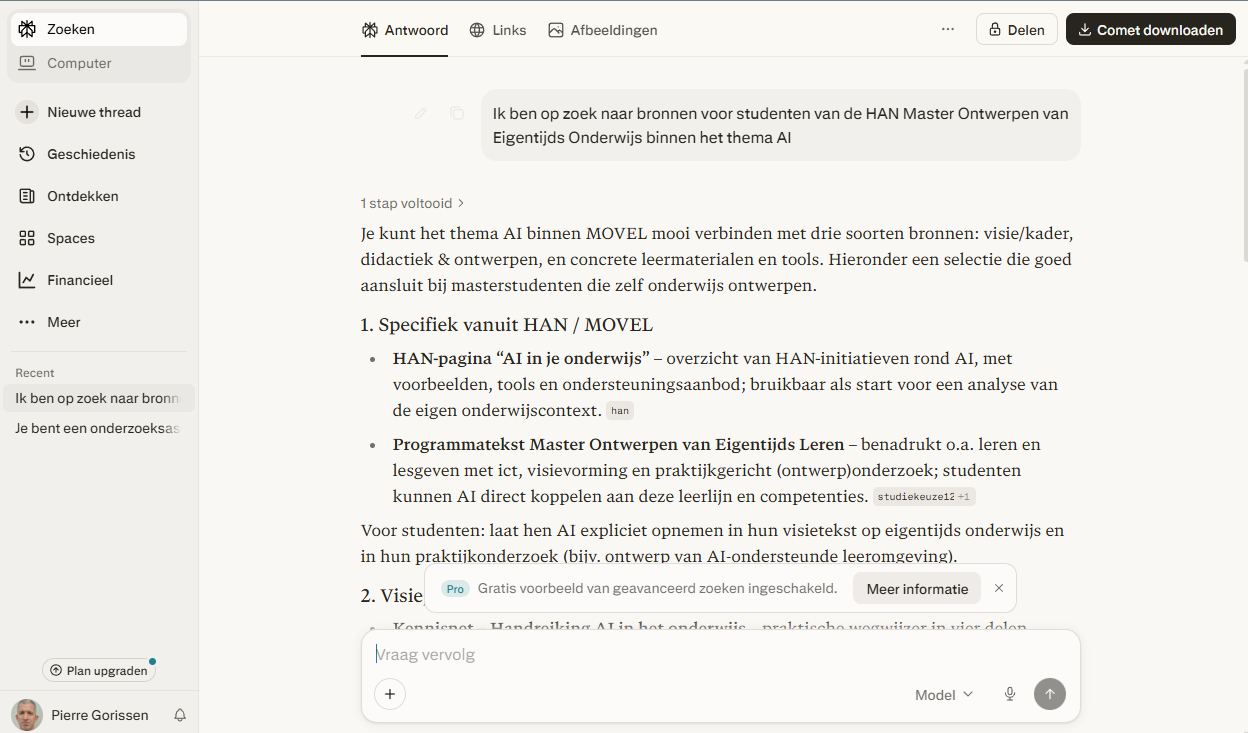This screenshot has height=733, width=1248.
Task: Click the Comet downloaden button
Action: coord(1150,30)
